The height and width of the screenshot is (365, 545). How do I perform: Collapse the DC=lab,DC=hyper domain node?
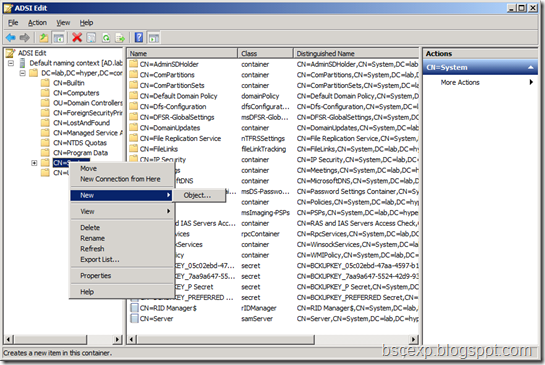(x=23, y=73)
